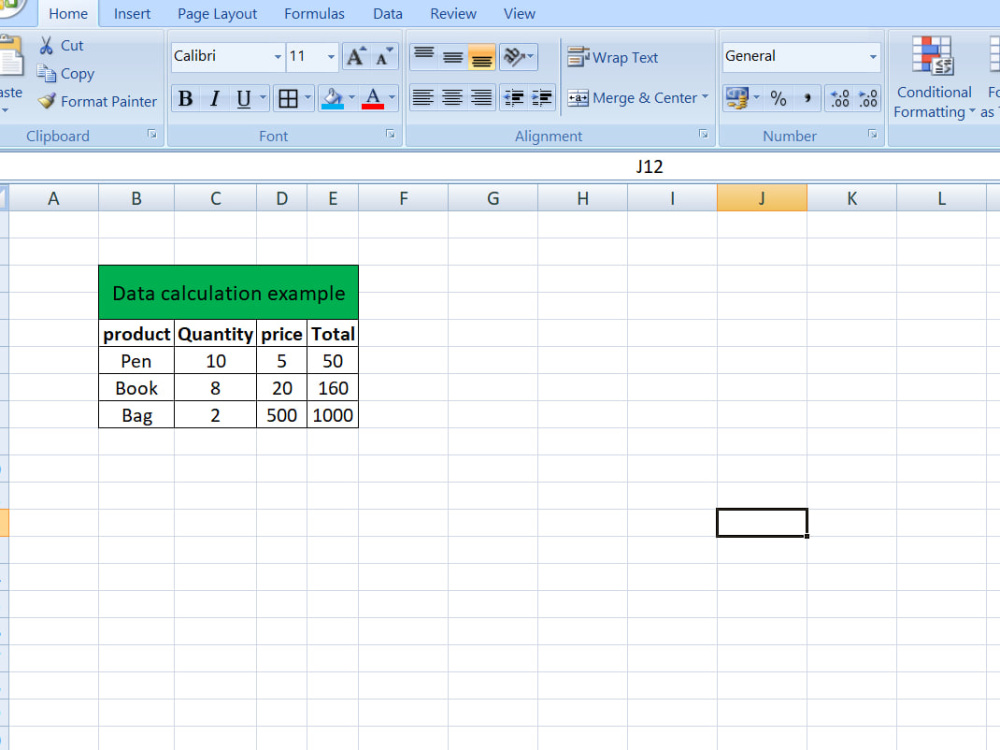This screenshot has width=1000, height=750.
Task: Select the cell containing 160
Action: click(x=333, y=388)
